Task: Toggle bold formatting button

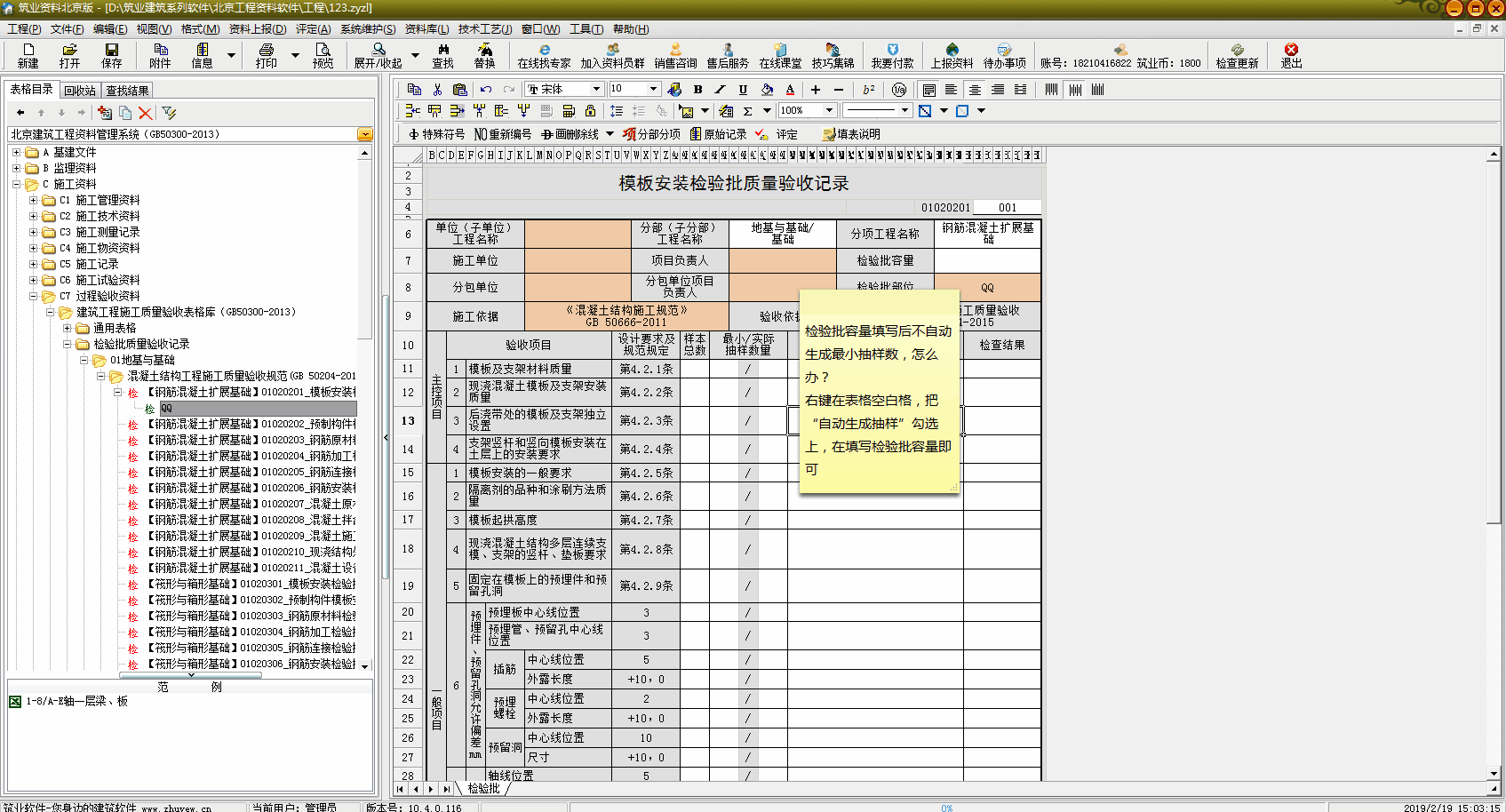Action: coord(697,90)
